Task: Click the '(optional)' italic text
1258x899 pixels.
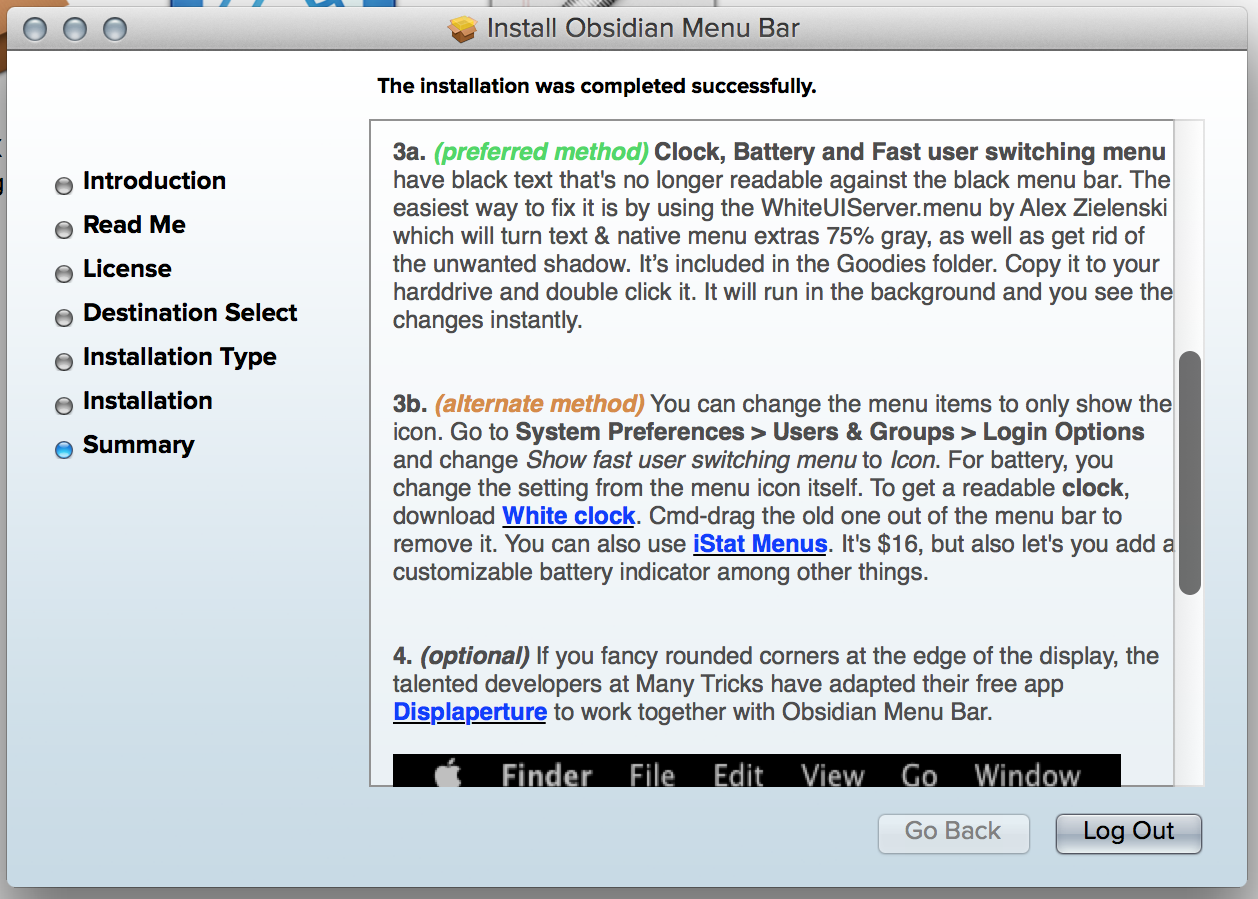Action: (474, 656)
